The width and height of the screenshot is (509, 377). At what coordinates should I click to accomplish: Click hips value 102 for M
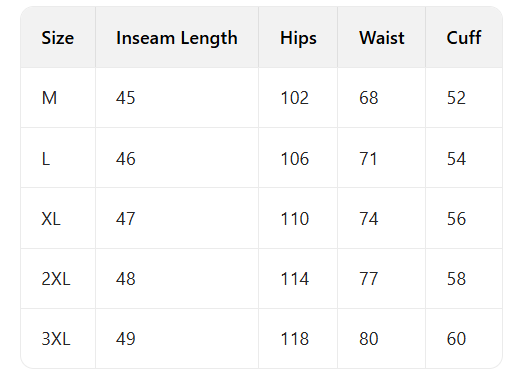point(295,98)
